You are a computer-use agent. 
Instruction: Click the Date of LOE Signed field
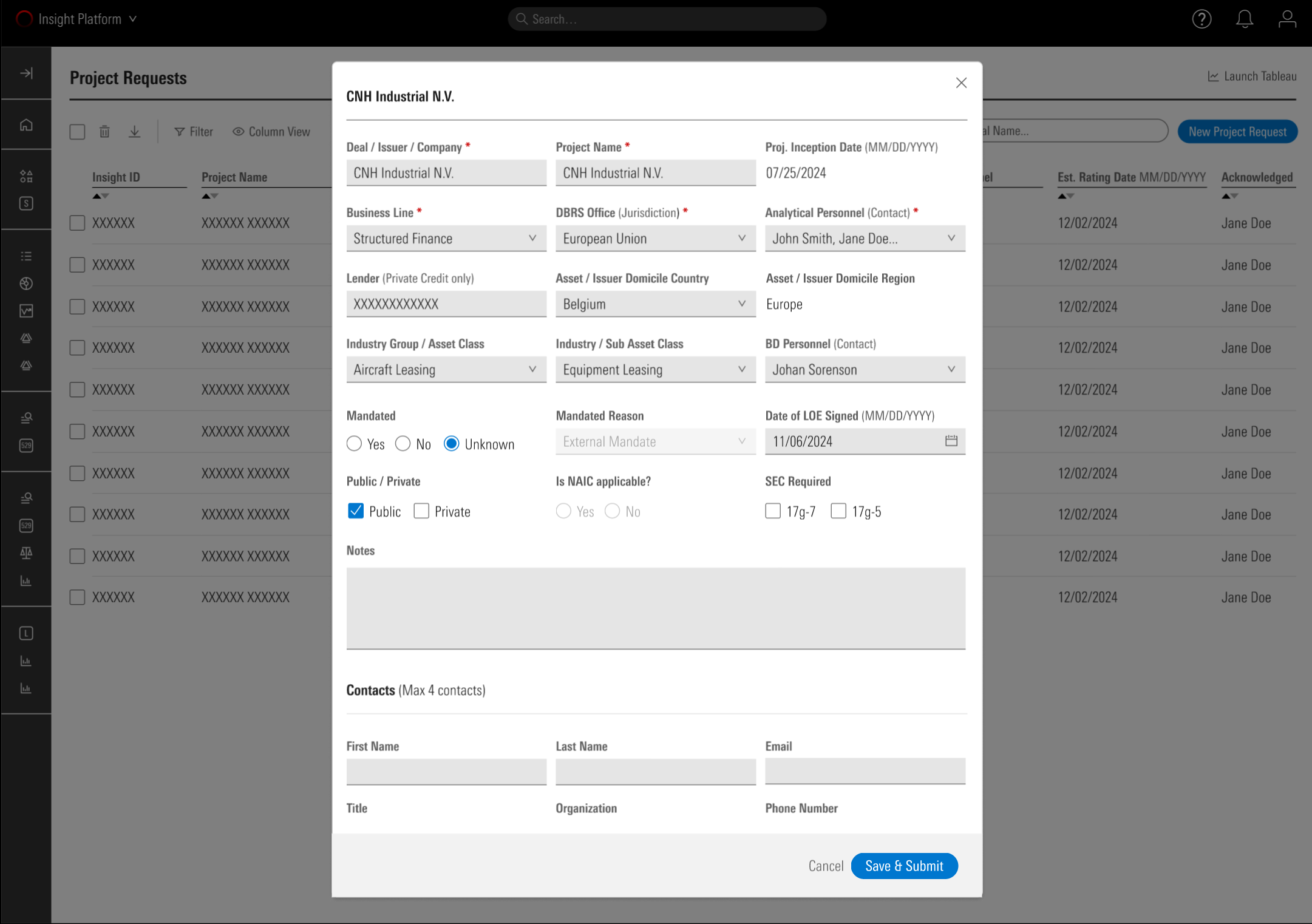(x=865, y=441)
